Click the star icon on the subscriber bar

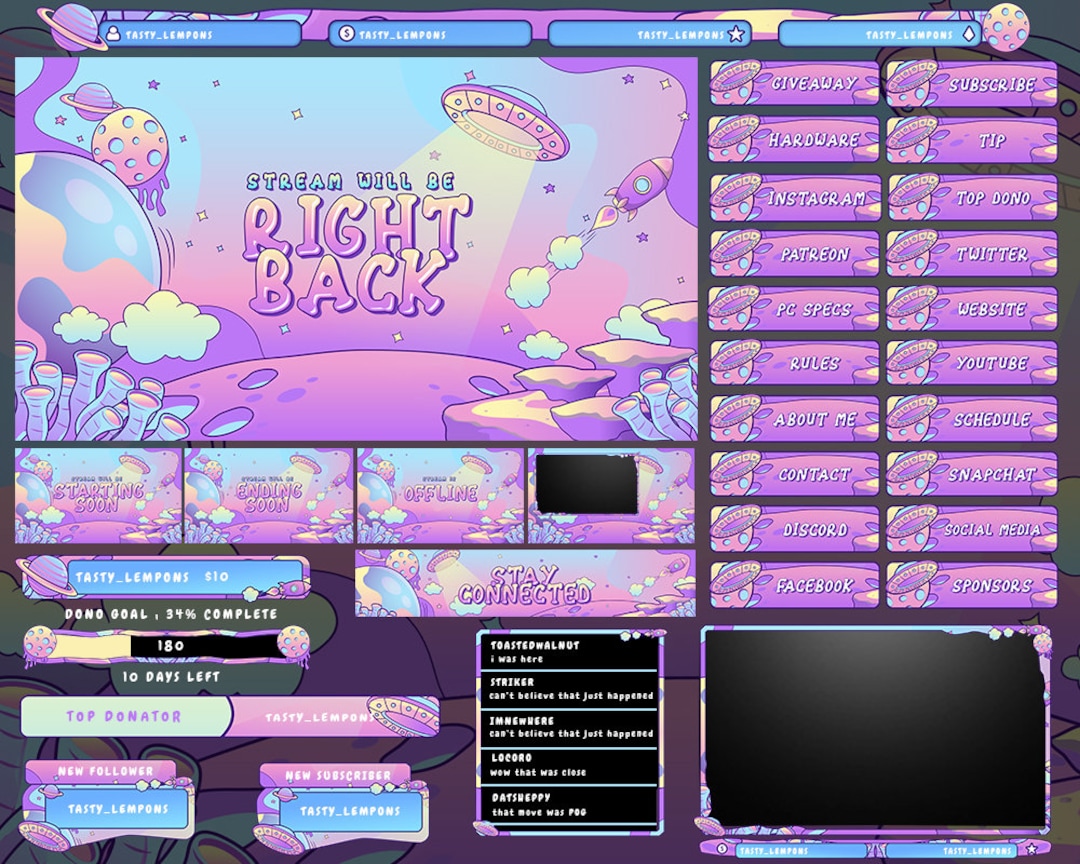coord(738,33)
